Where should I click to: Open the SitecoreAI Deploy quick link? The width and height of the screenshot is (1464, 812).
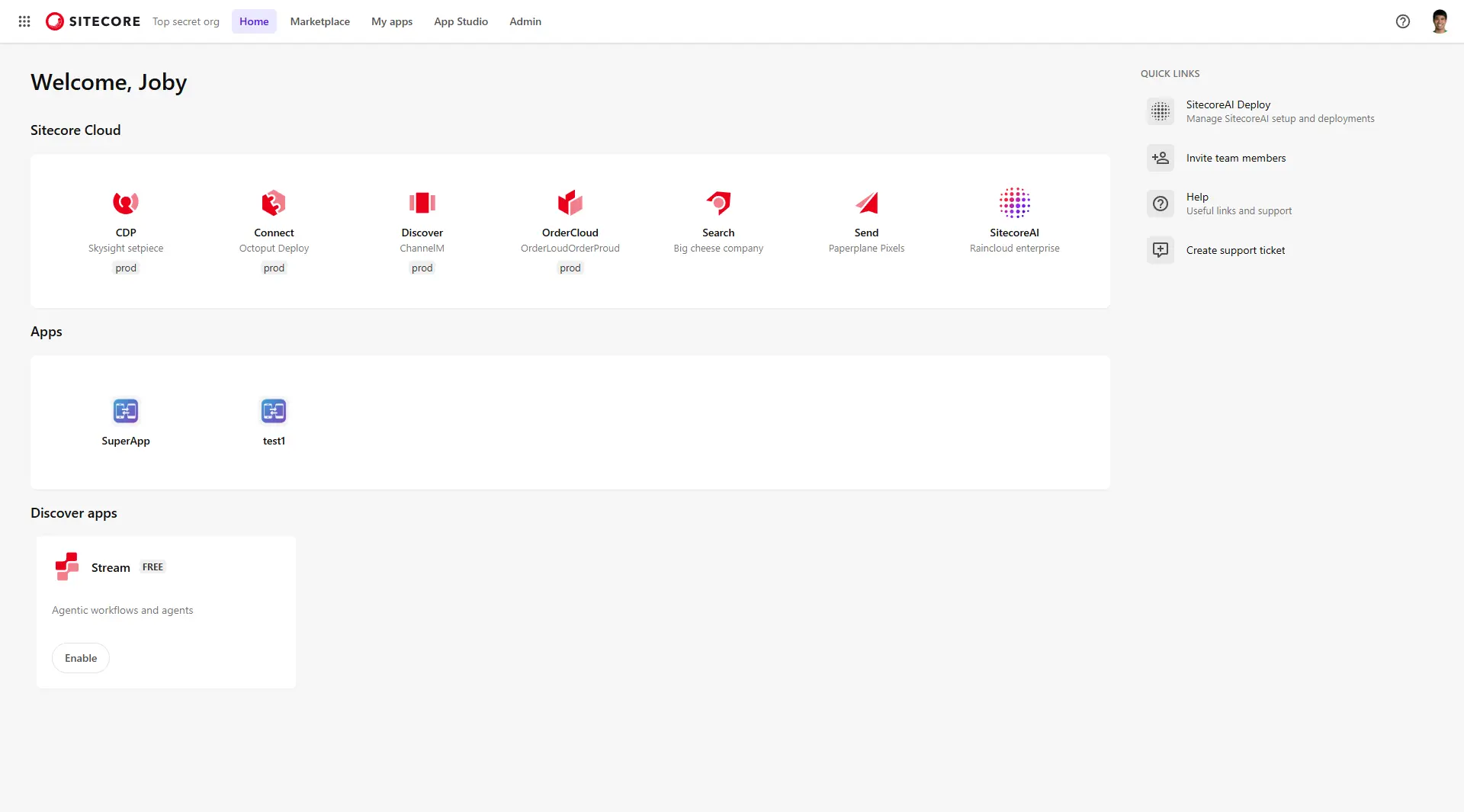(1261, 111)
